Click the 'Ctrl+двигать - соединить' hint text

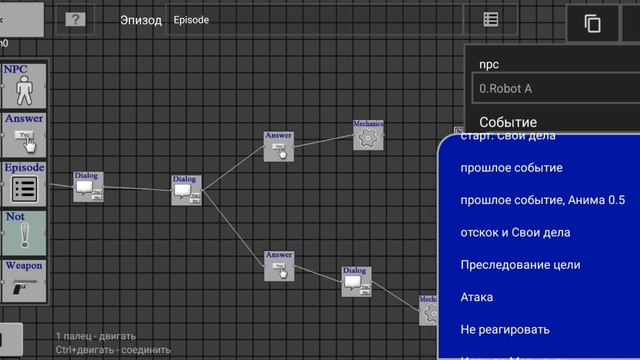click(113, 350)
